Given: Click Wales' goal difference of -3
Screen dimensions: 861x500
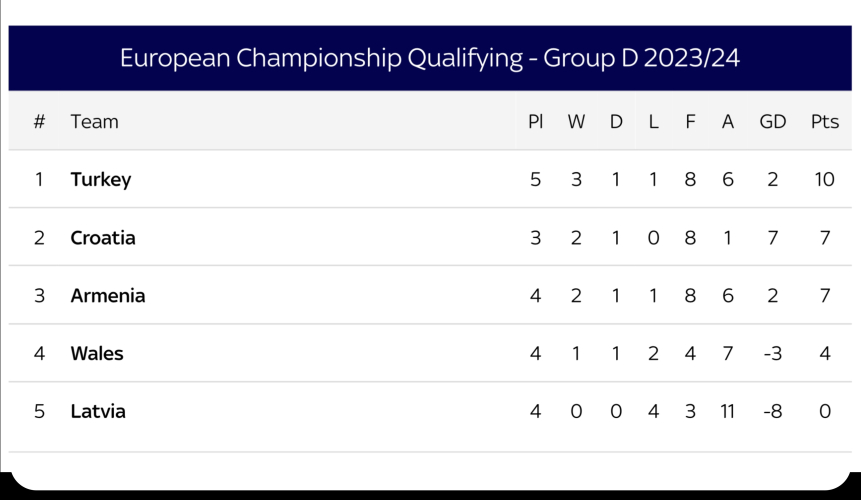Looking at the screenshot, I should point(772,354).
